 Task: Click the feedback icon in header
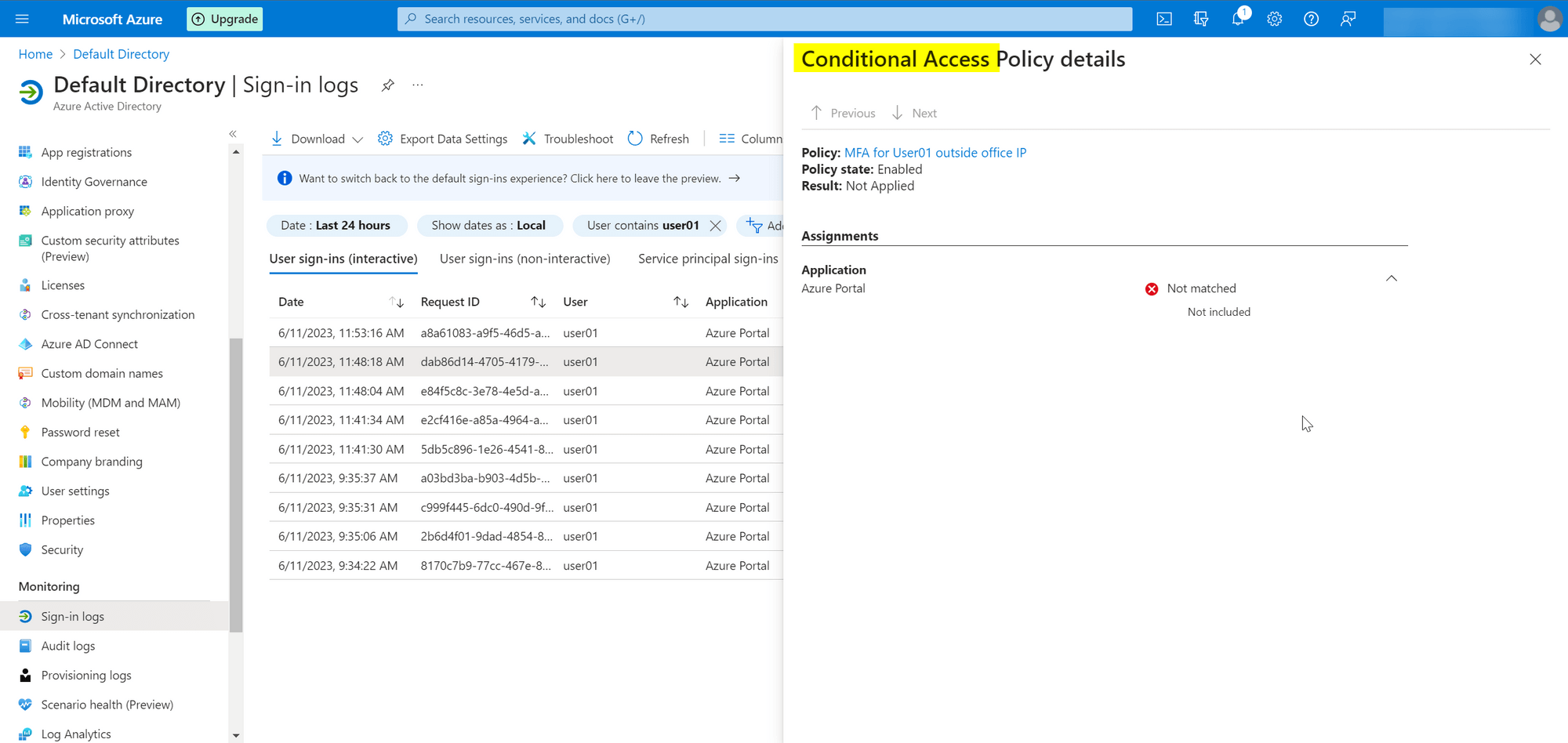[x=1348, y=19]
